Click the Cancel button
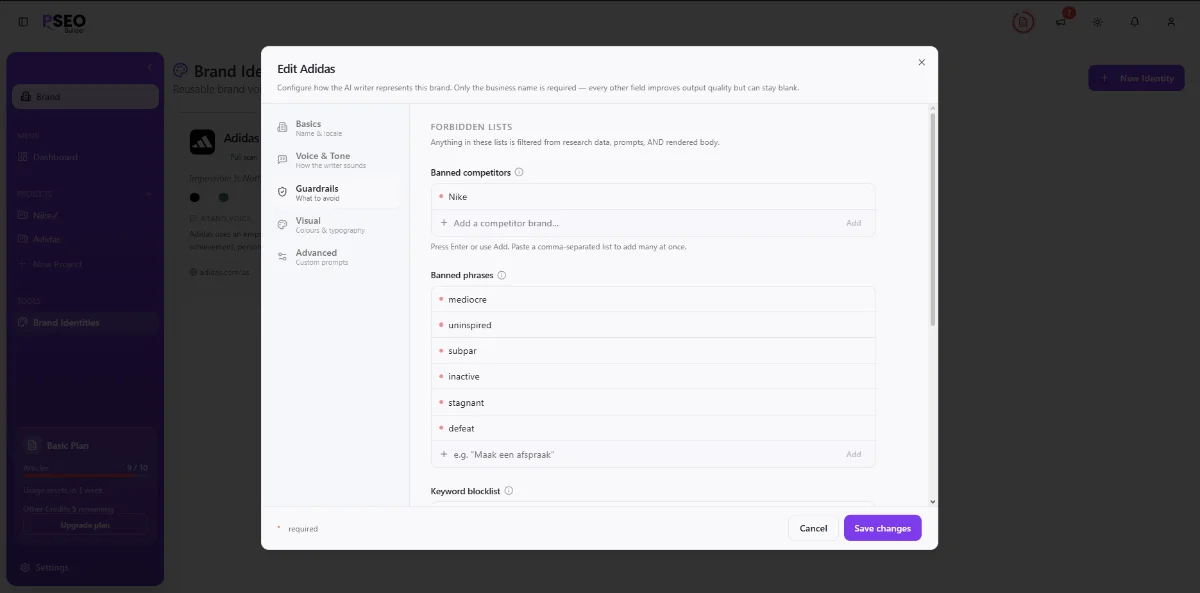1200x593 pixels. [x=813, y=528]
